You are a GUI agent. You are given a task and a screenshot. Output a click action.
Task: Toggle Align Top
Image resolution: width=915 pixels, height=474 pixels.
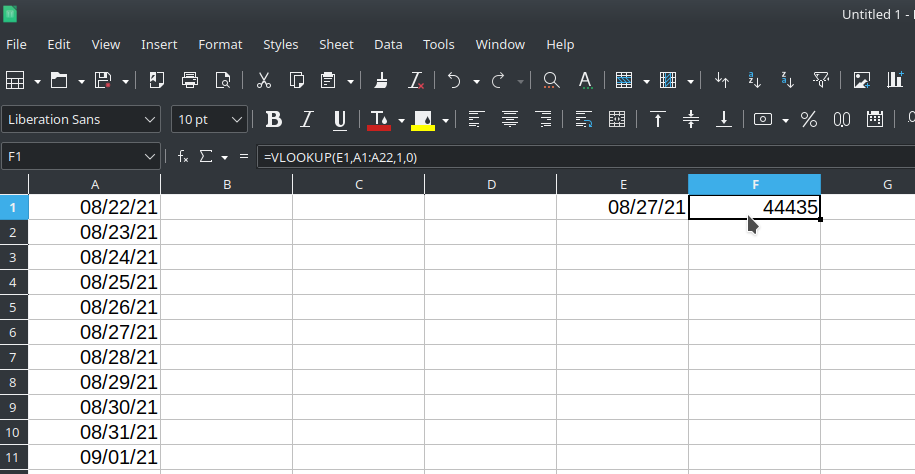coord(658,119)
